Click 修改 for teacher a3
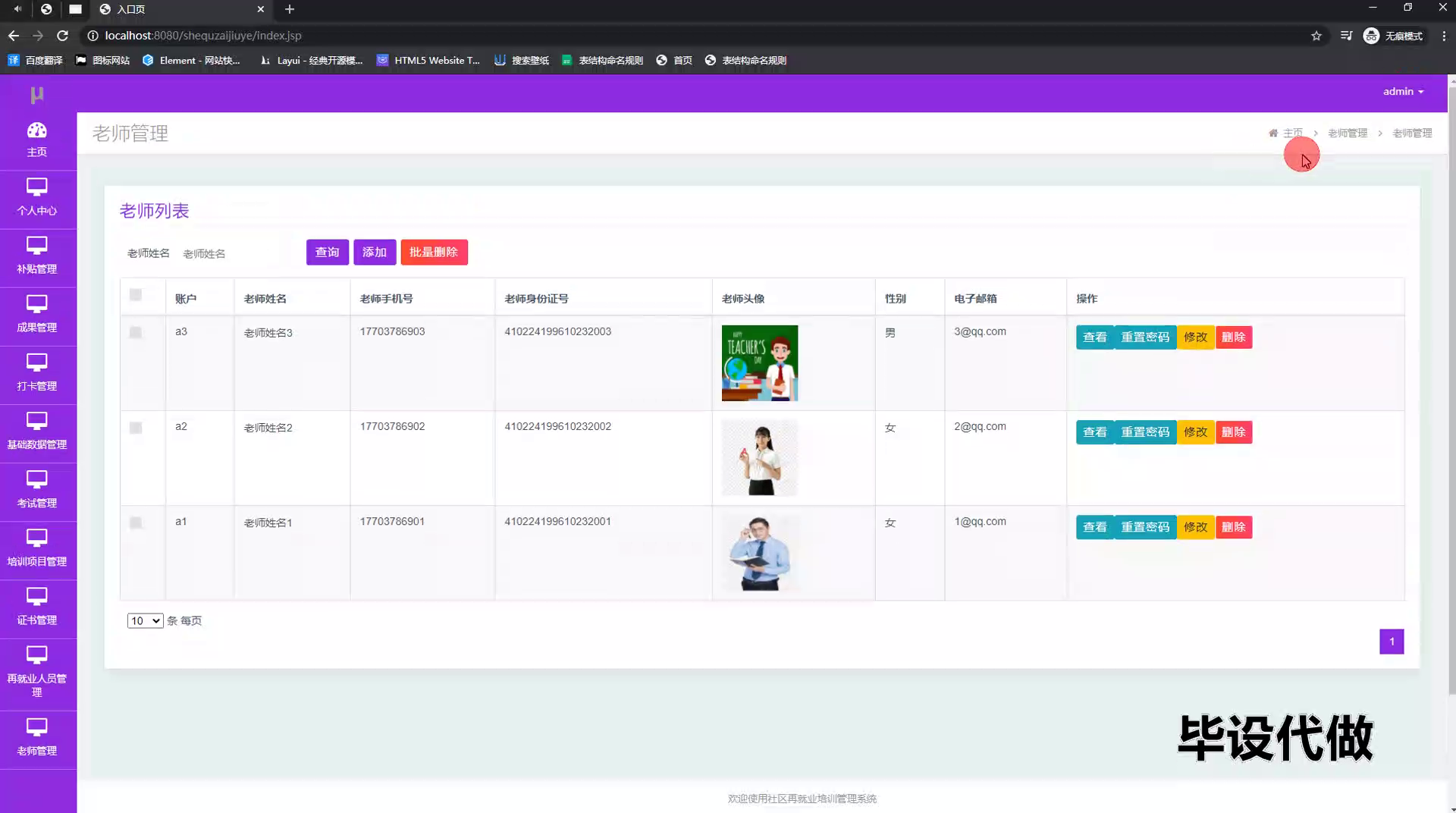1456x813 pixels. pos(1196,337)
